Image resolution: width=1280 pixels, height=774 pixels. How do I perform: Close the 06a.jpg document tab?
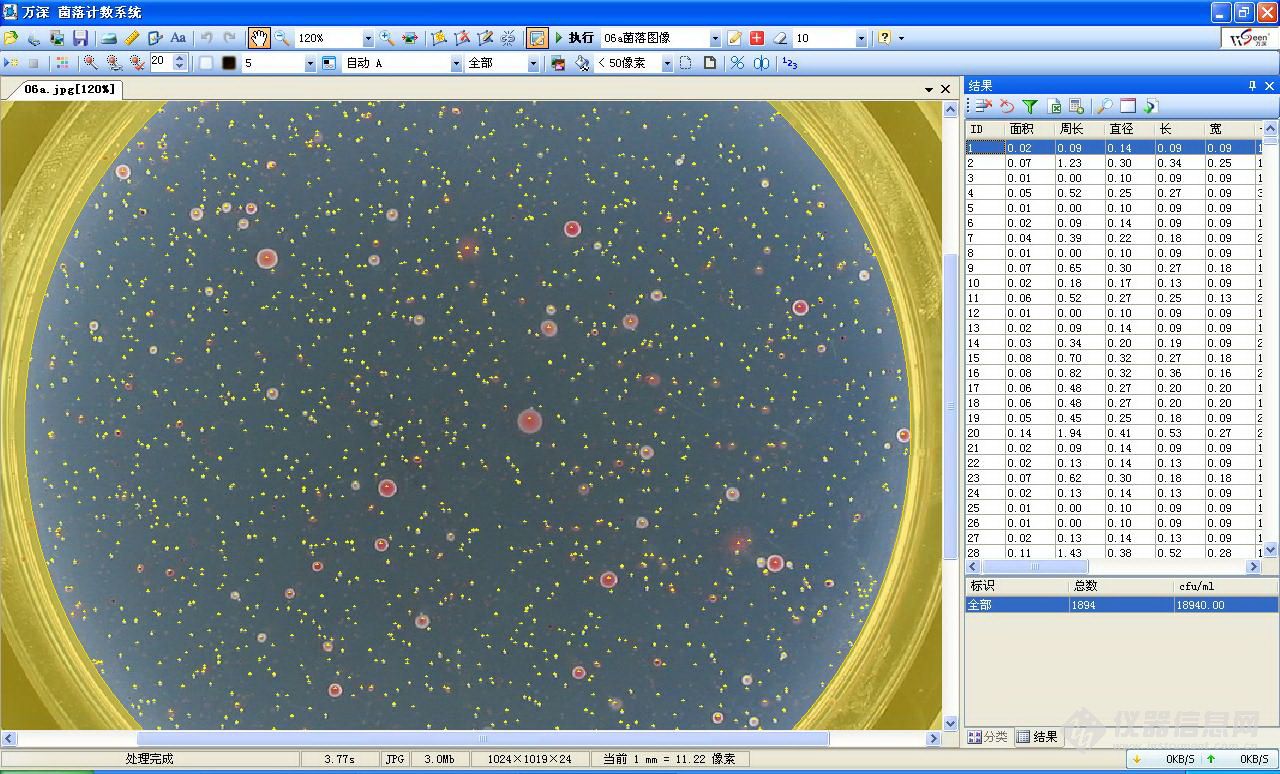click(946, 89)
